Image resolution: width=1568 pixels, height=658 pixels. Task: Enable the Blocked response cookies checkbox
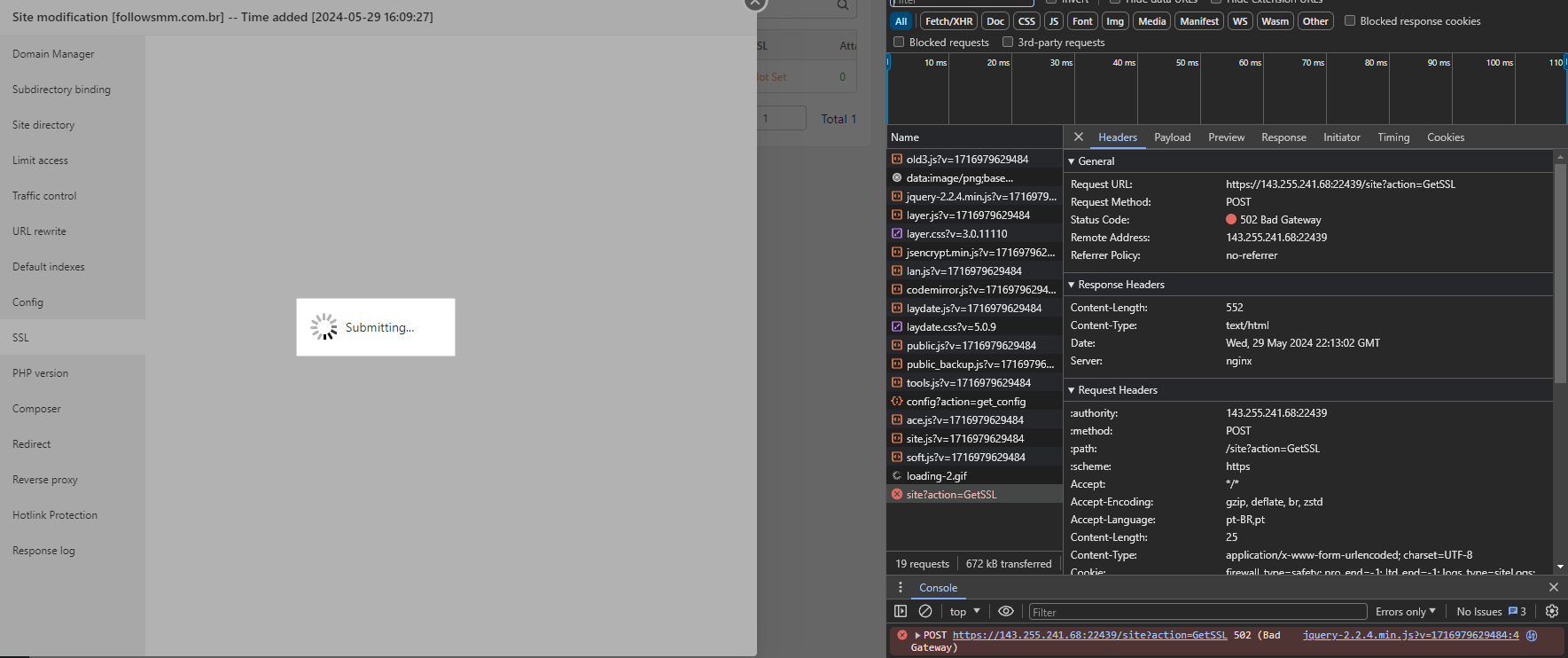(1350, 21)
